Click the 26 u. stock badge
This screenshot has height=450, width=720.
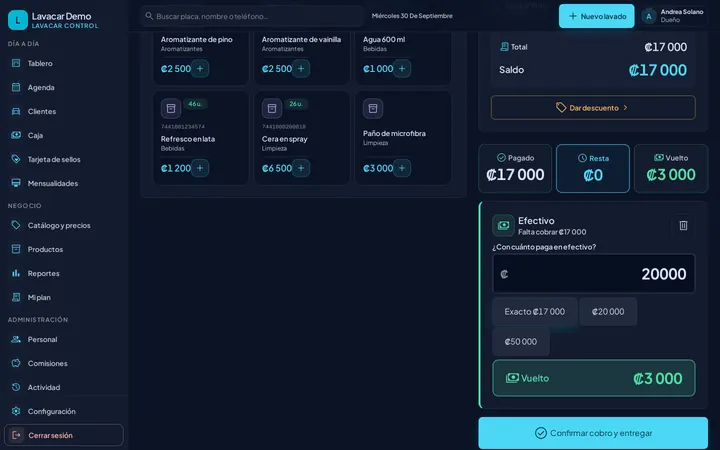296,104
